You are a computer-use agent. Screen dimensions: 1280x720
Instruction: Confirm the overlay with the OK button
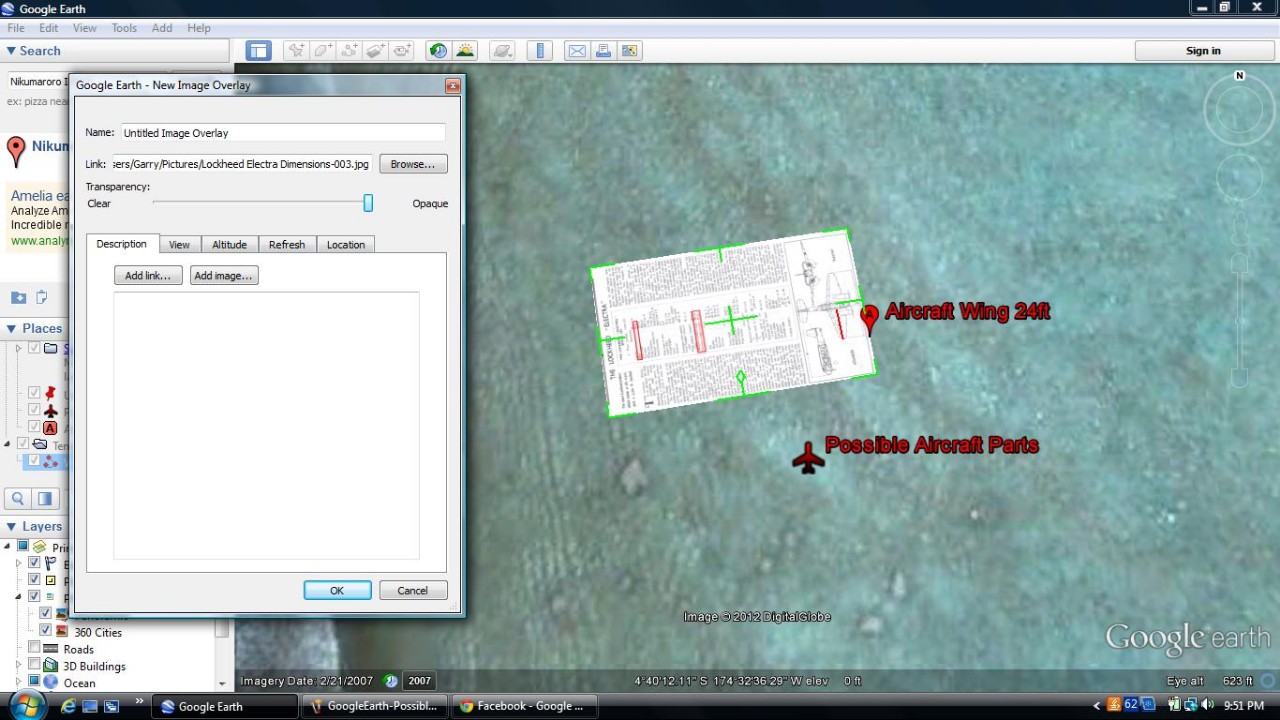[x=337, y=590]
